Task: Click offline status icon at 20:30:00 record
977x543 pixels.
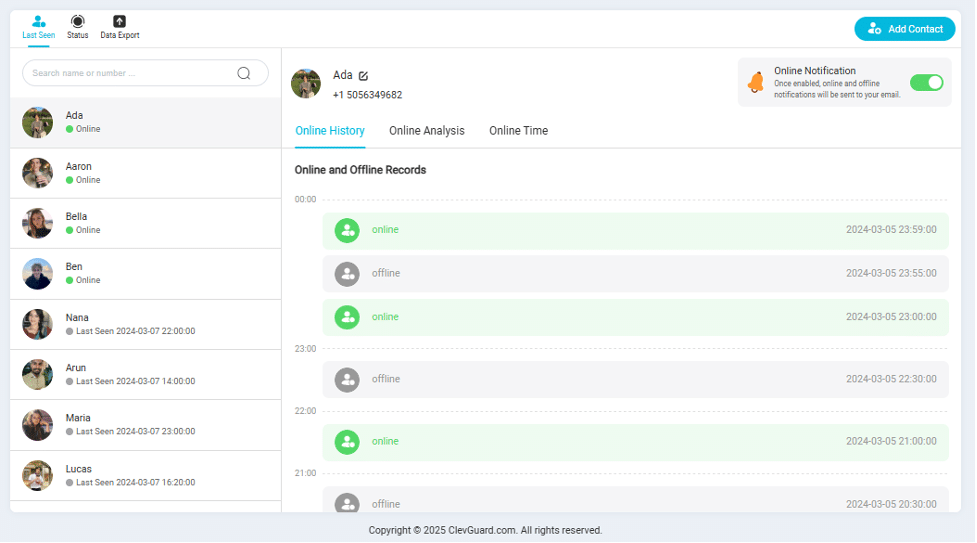Action: coord(347,502)
